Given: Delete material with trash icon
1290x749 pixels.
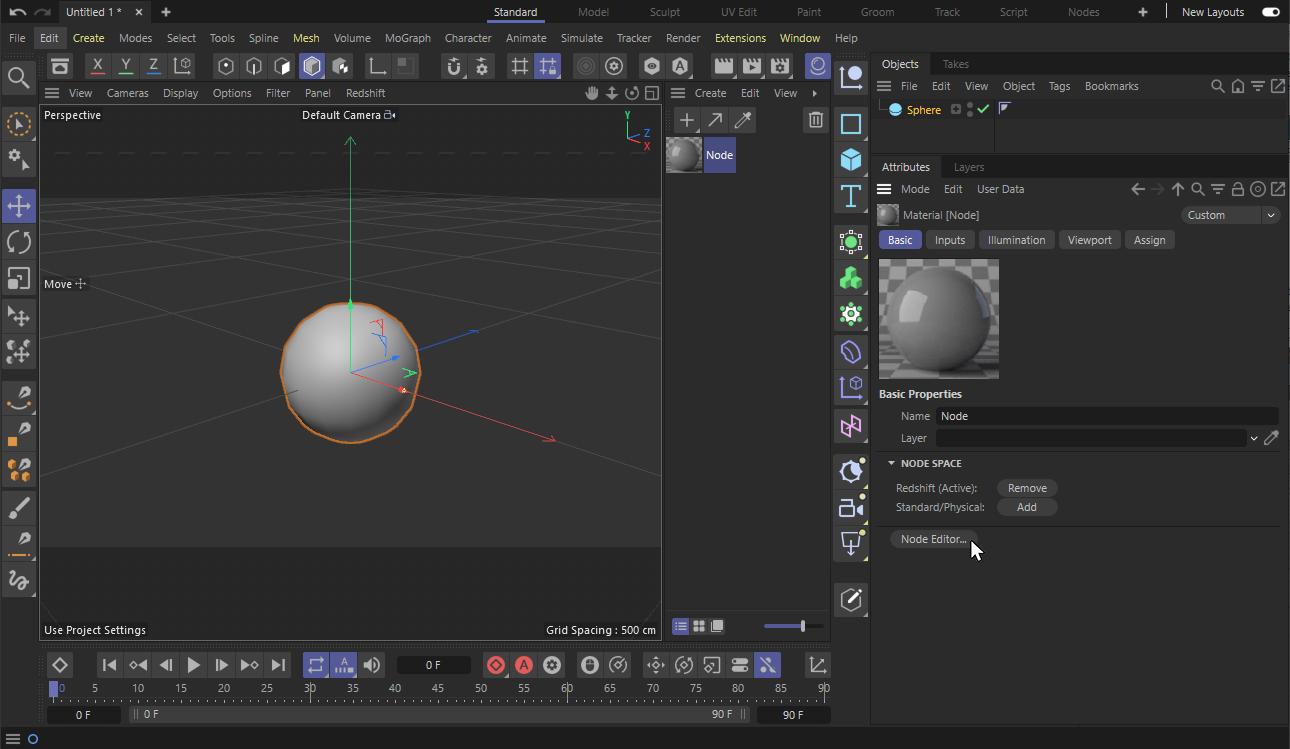Looking at the screenshot, I should pyautogui.click(x=816, y=120).
